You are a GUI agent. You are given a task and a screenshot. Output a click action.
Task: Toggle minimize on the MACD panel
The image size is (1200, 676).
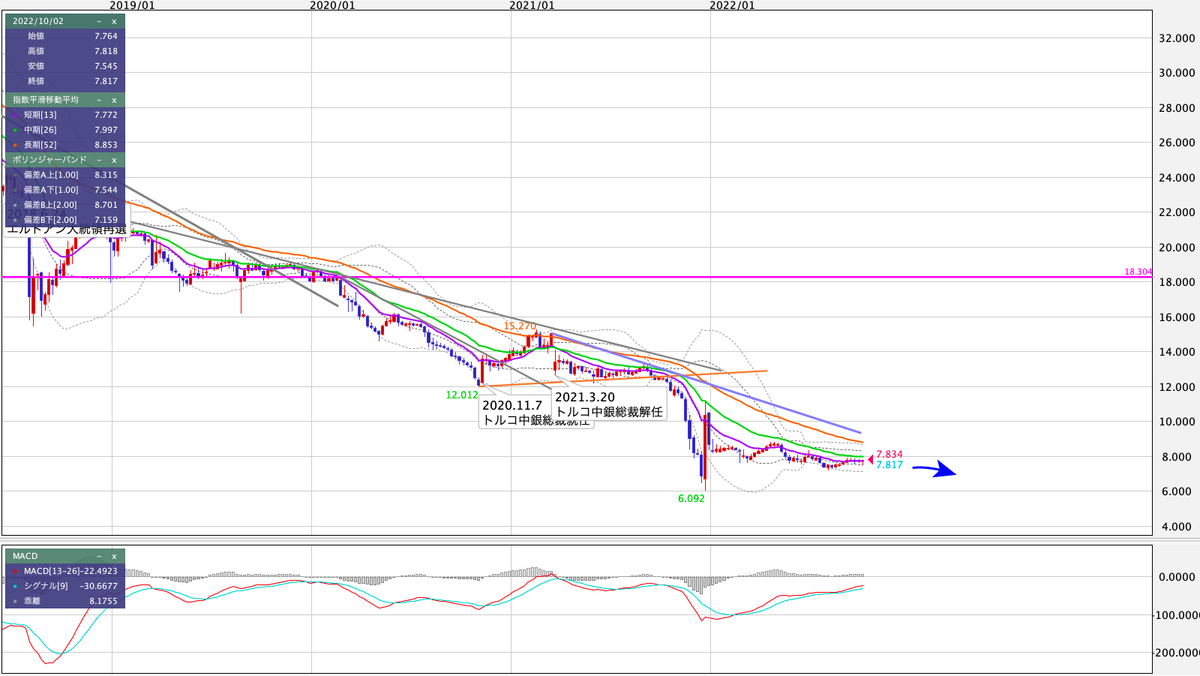(97, 554)
